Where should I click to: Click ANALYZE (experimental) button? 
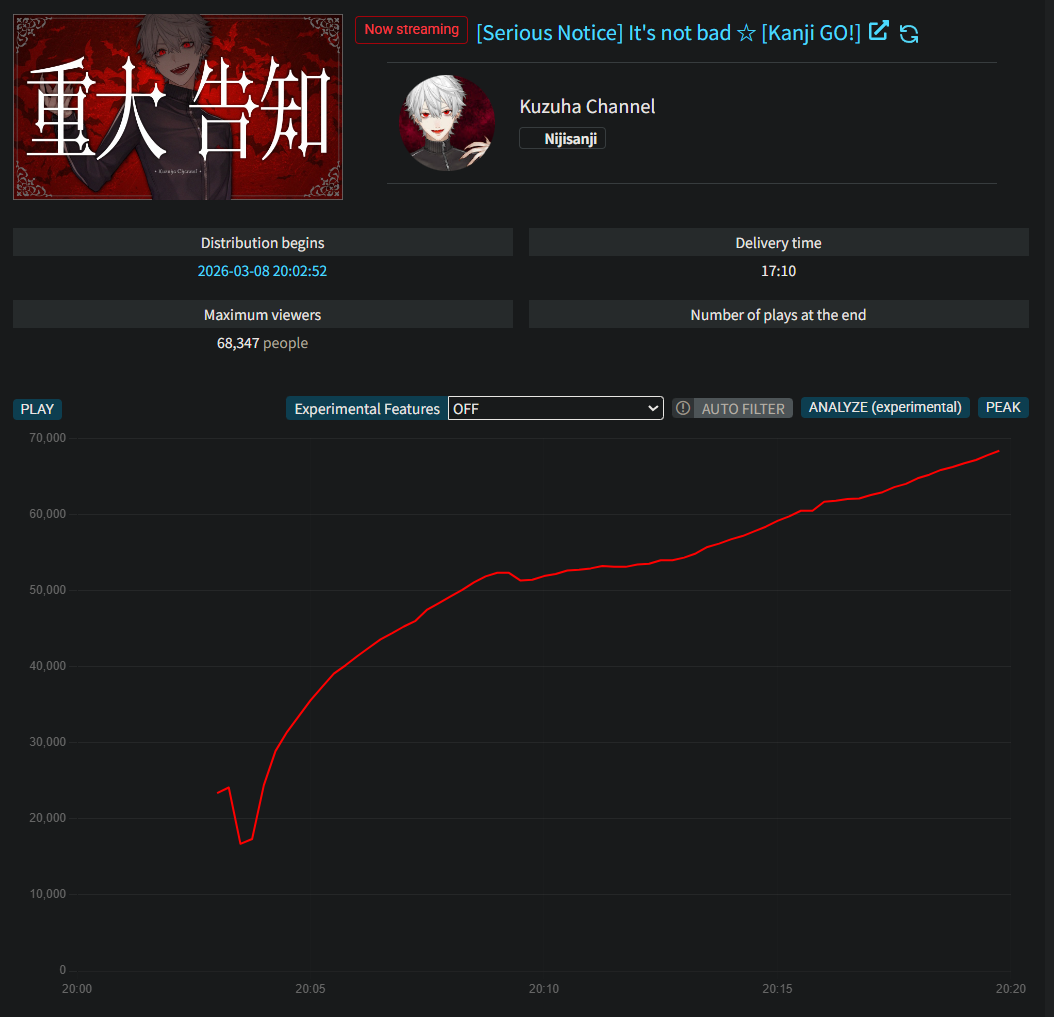tap(885, 407)
